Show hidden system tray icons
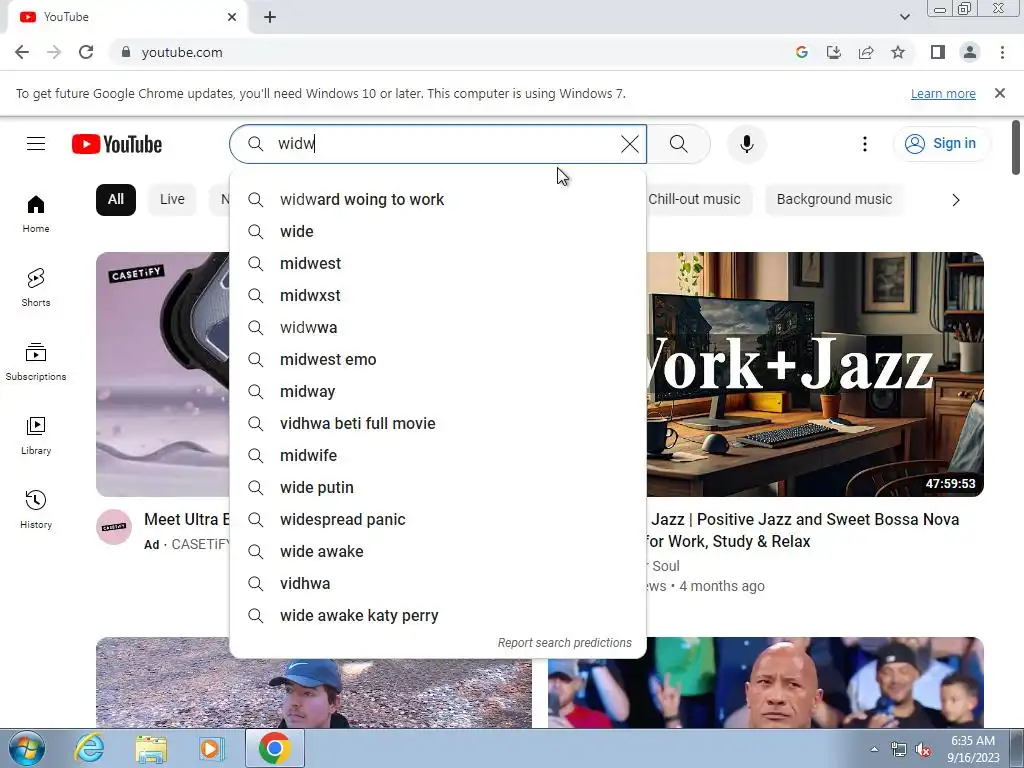 coord(874,749)
